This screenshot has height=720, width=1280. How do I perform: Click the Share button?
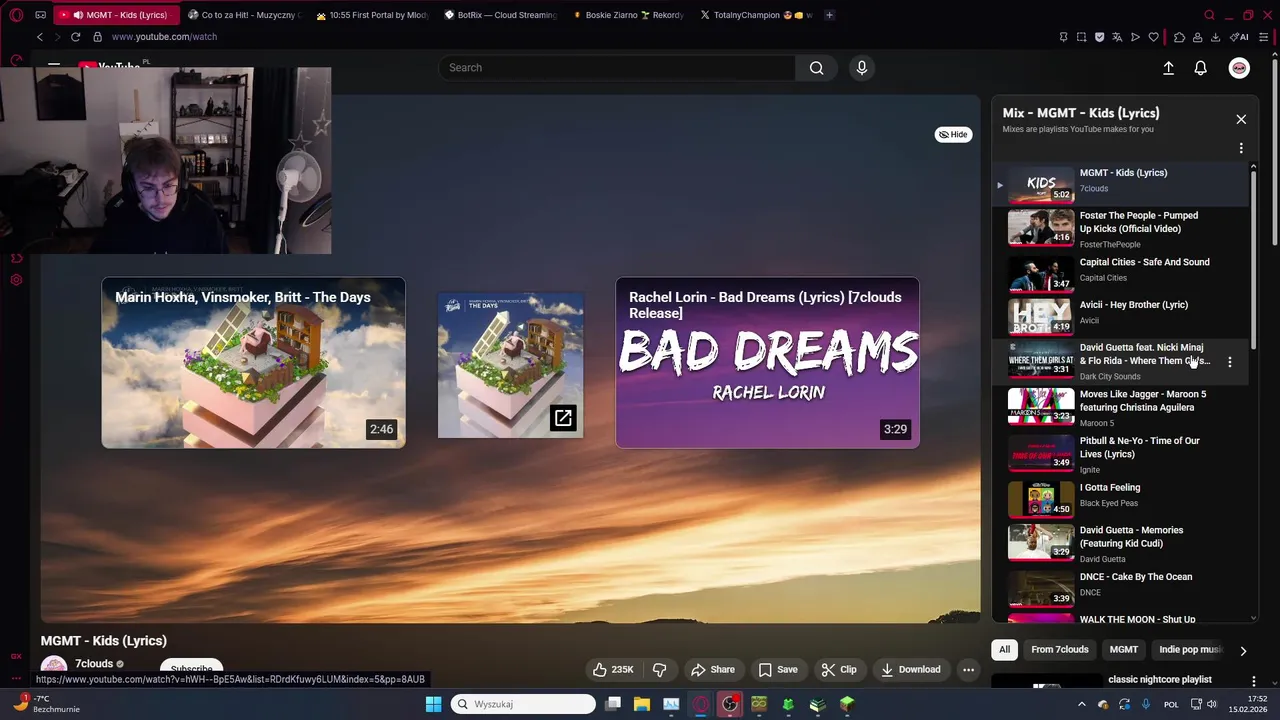713,669
